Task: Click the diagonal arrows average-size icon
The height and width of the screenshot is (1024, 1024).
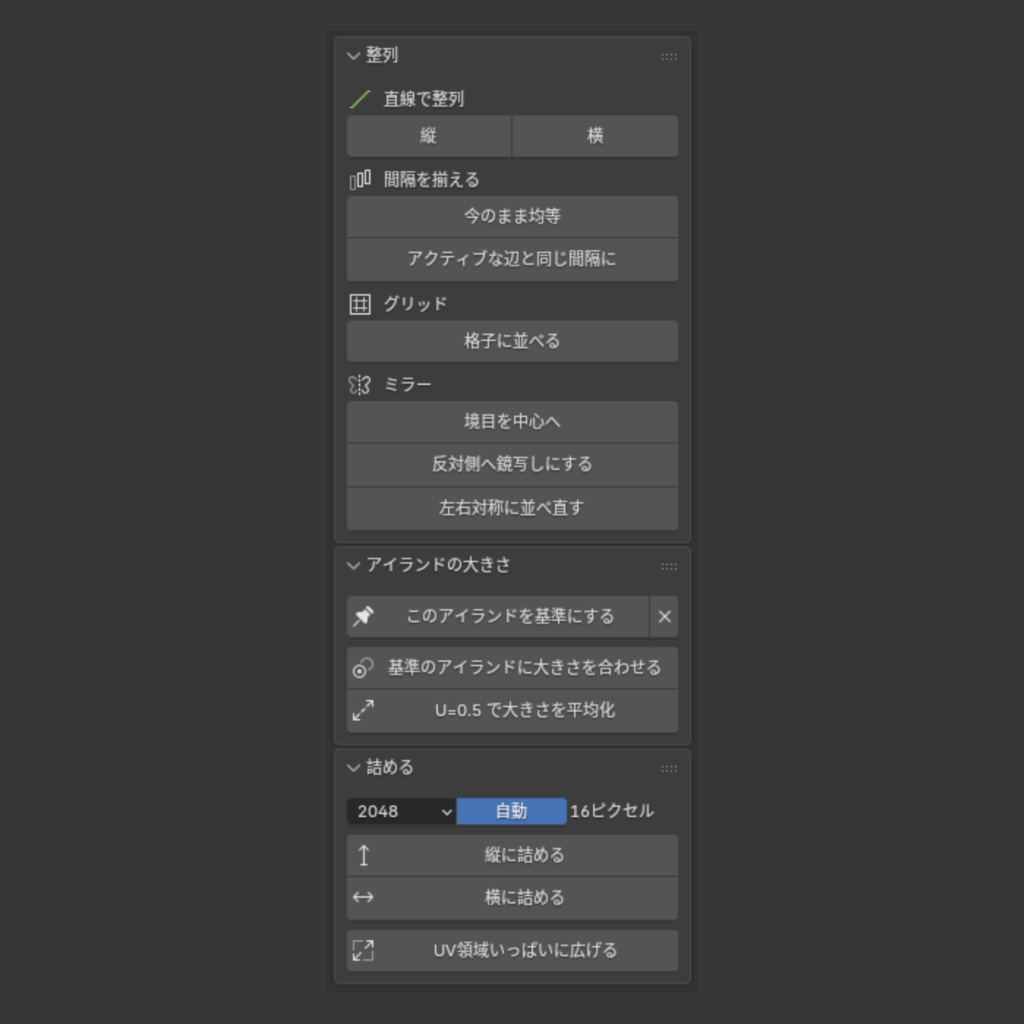Action: 363,711
